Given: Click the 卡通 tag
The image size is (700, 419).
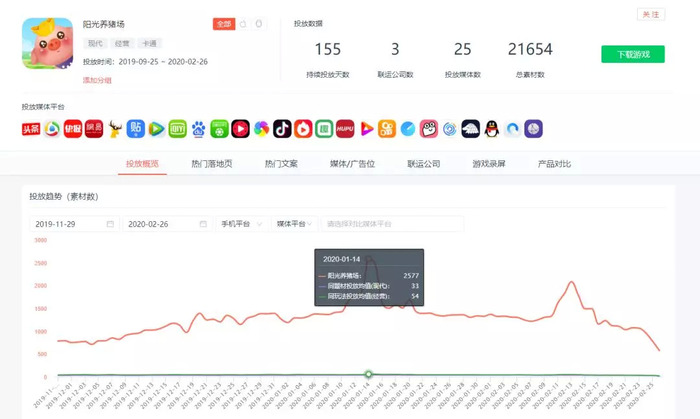Looking at the screenshot, I should tap(149, 43).
